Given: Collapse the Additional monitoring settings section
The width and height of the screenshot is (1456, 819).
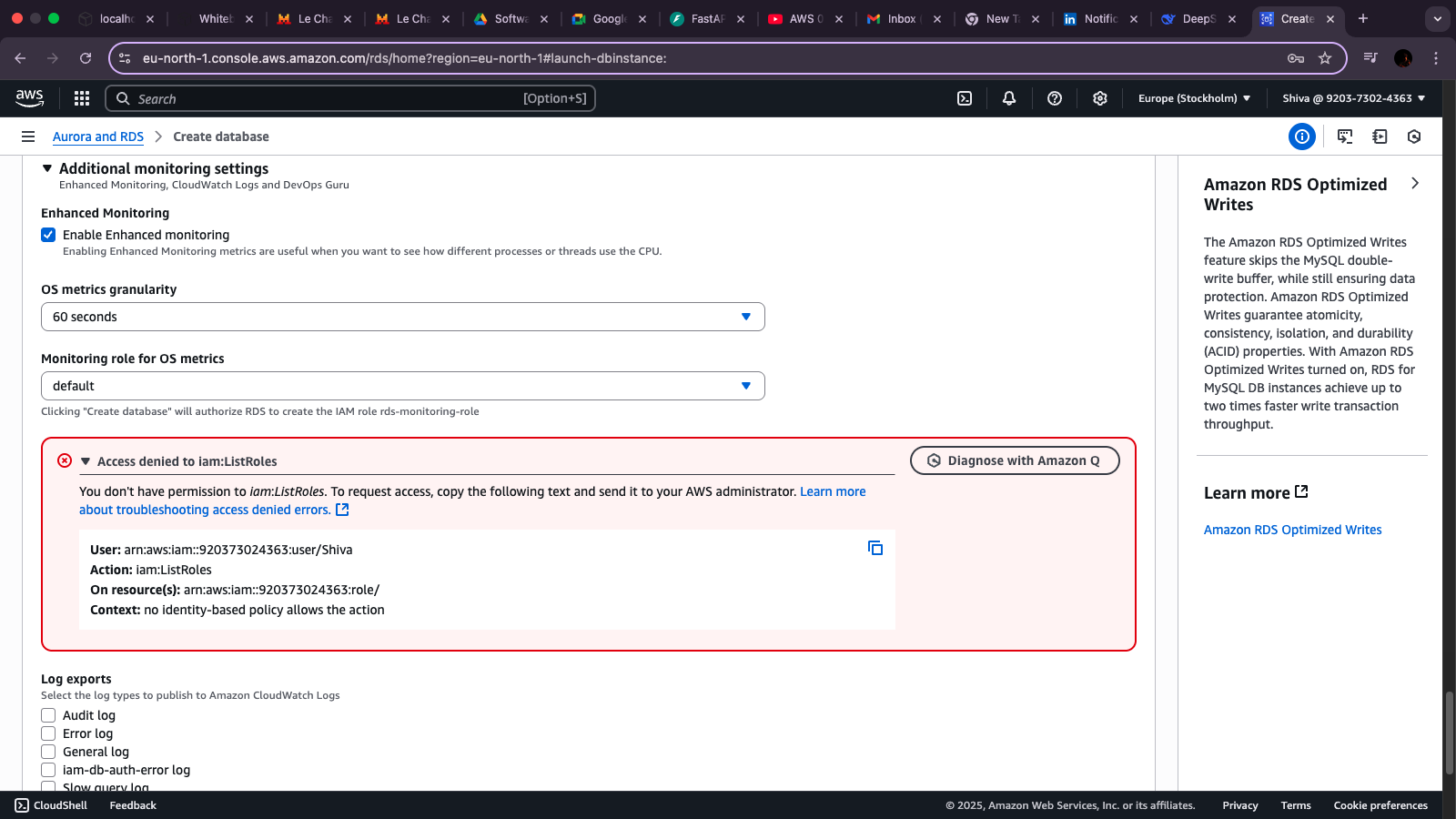Looking at the screenshot, I should [x=47, y=168].
